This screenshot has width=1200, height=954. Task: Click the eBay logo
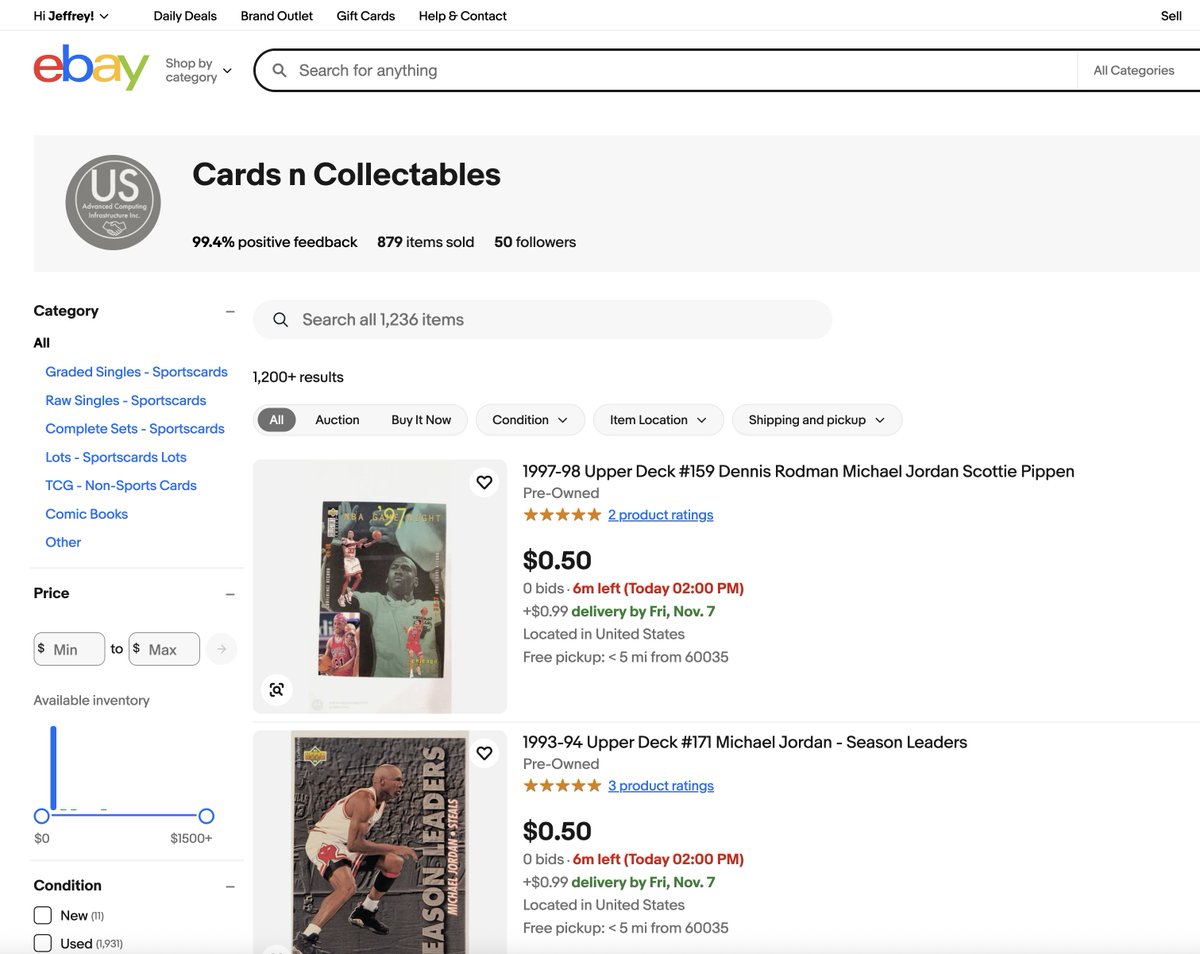click(91, 68)
